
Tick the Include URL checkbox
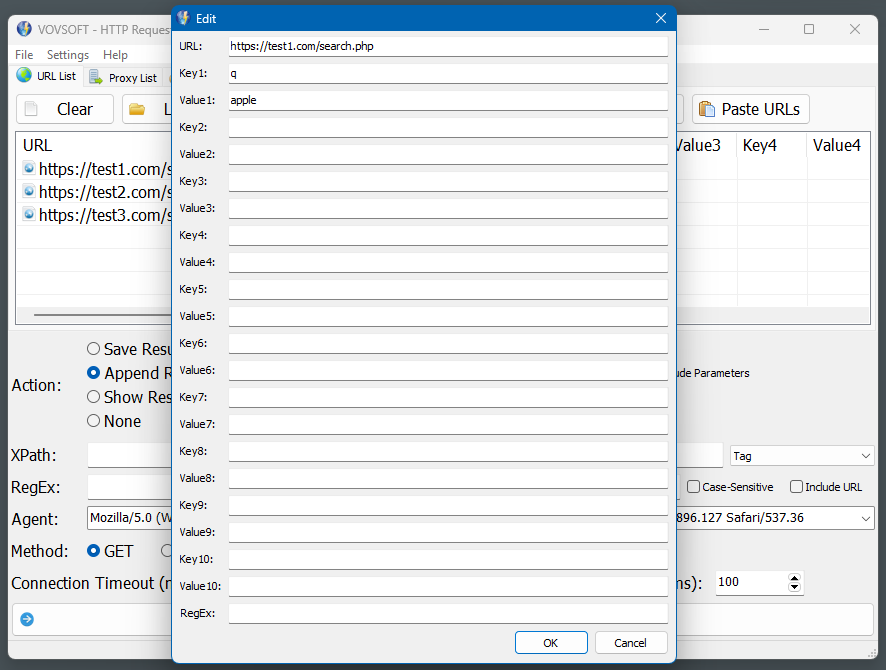coord(796,486)
